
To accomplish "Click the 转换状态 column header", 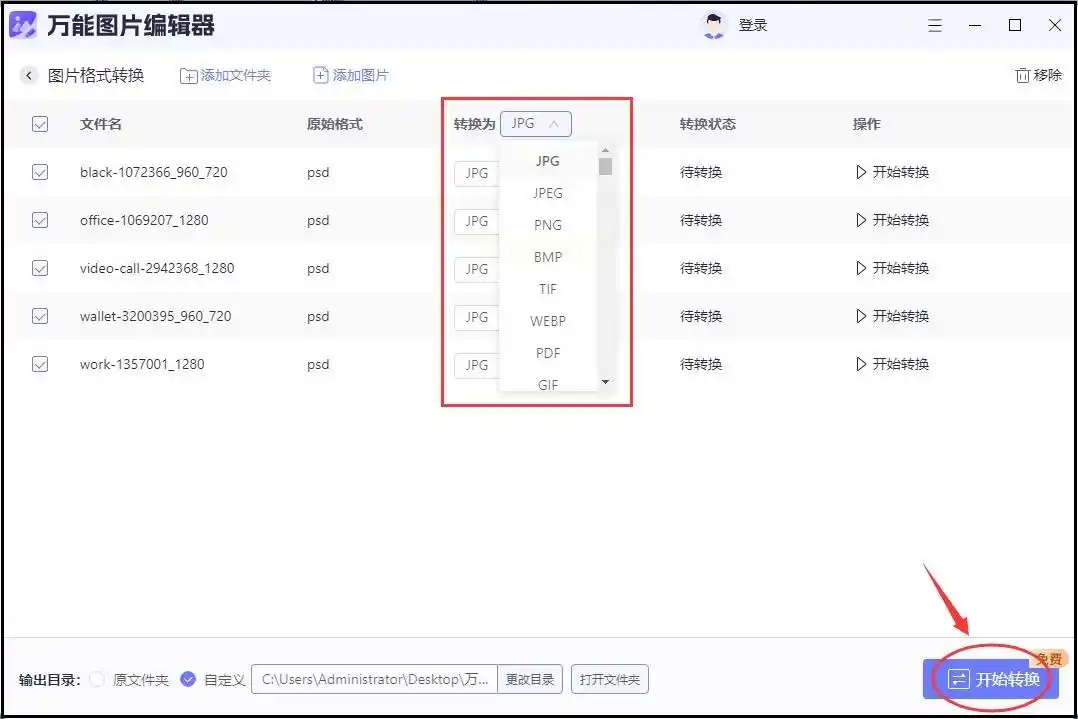I will pos(707,124).
